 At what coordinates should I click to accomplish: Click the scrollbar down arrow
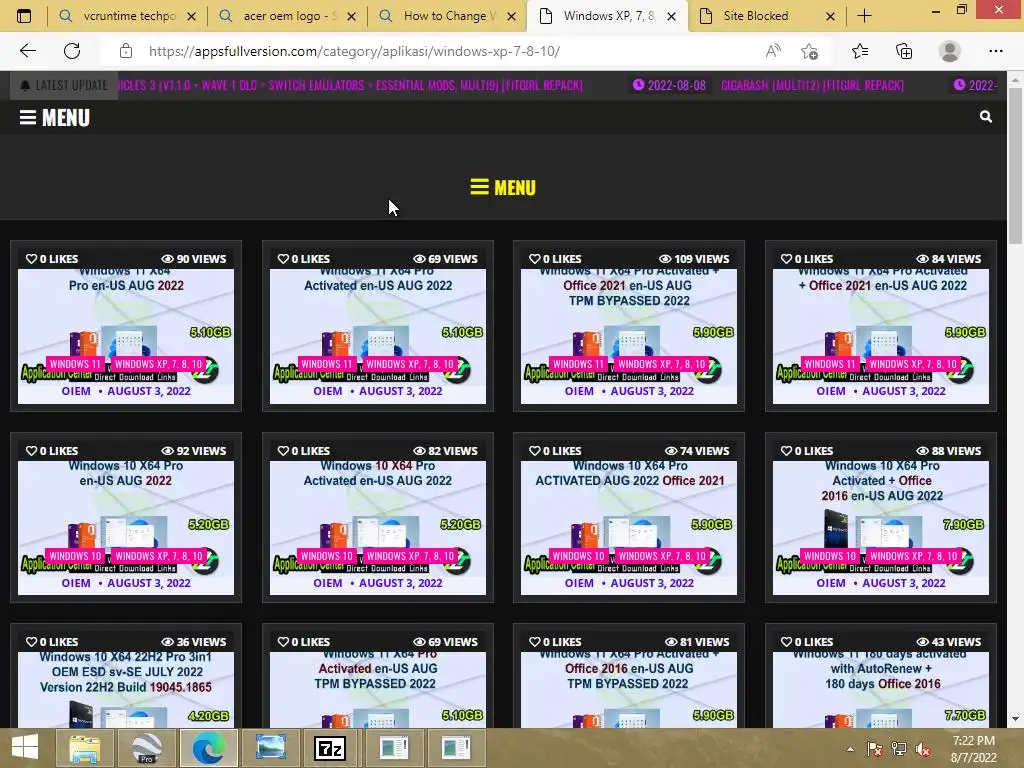(1015, 719)
